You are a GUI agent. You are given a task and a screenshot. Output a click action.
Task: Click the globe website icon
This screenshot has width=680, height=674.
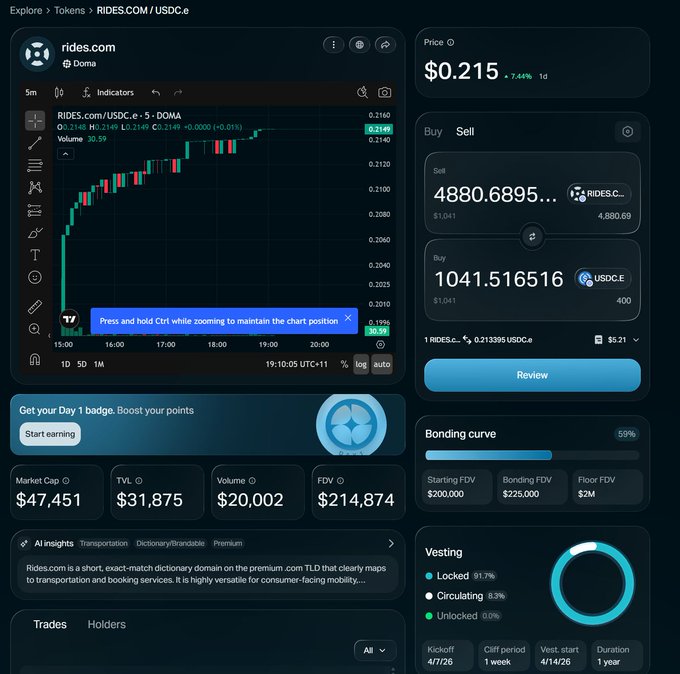360,45
